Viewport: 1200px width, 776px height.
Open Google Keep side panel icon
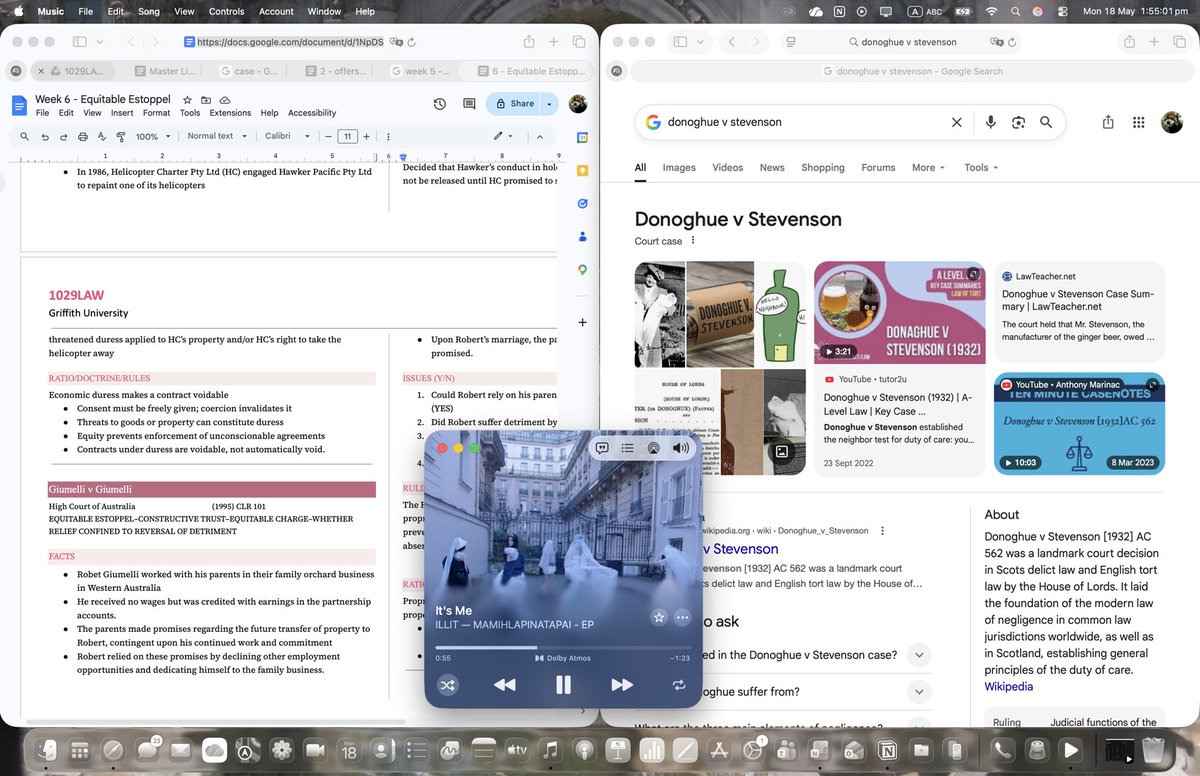(582, 170)
